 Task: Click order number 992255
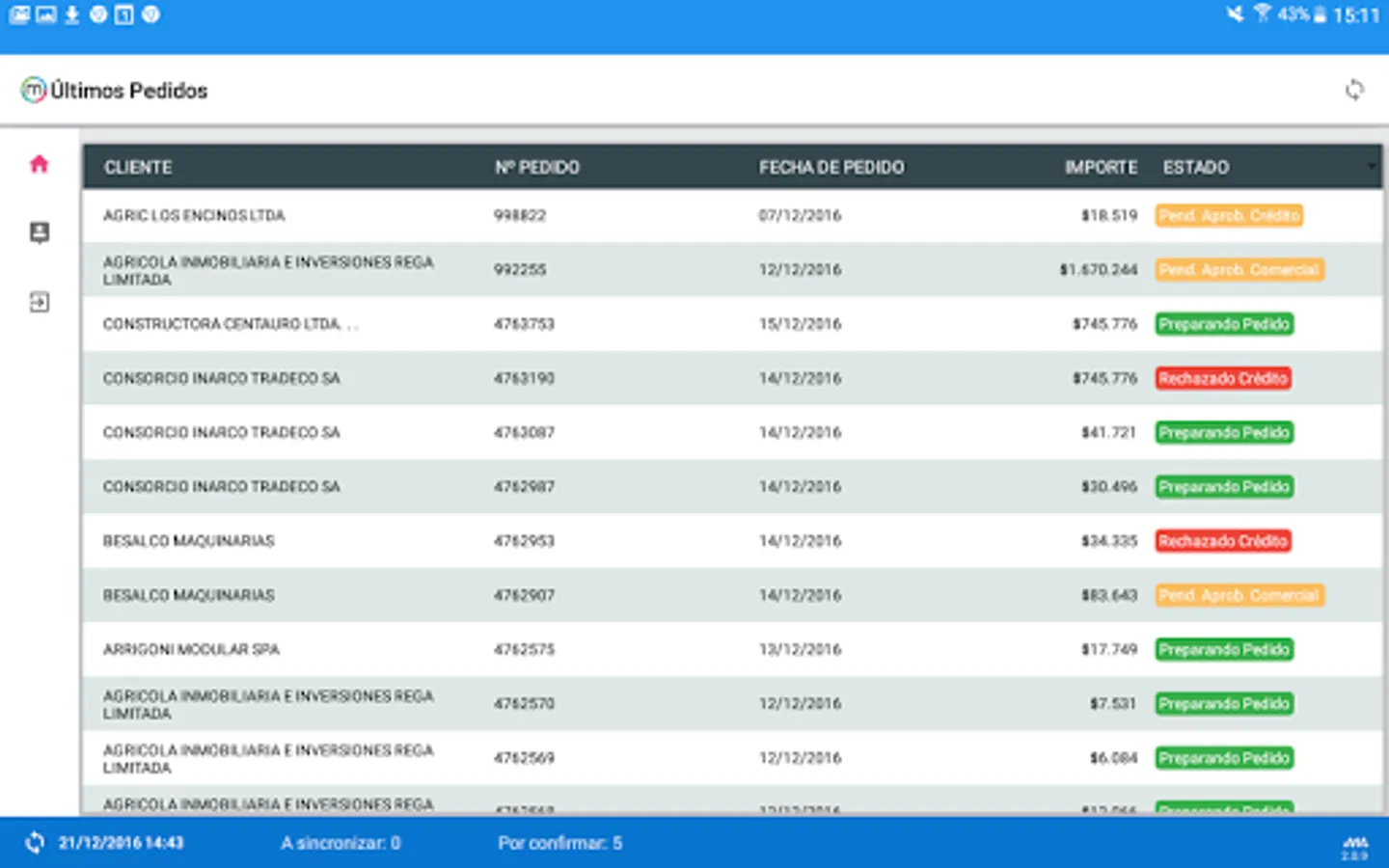[520, 269]
